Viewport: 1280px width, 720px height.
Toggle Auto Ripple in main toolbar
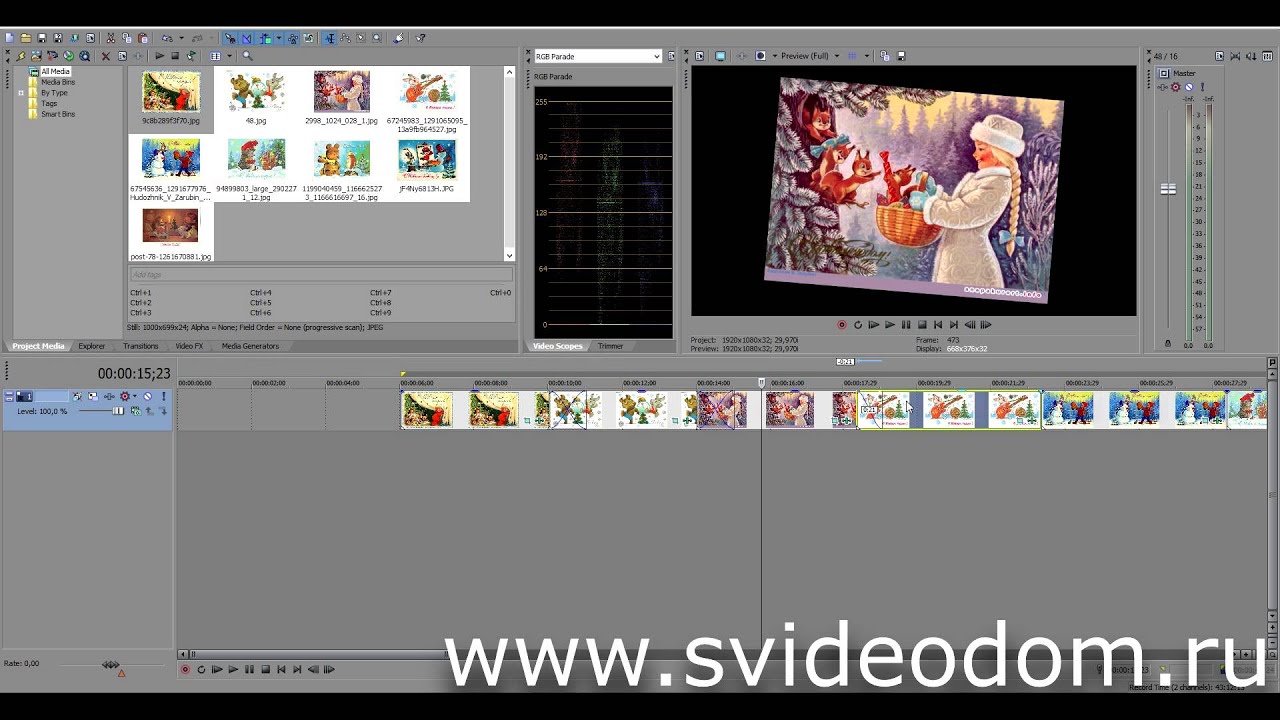pyautogui.click(x=265, y=38)
